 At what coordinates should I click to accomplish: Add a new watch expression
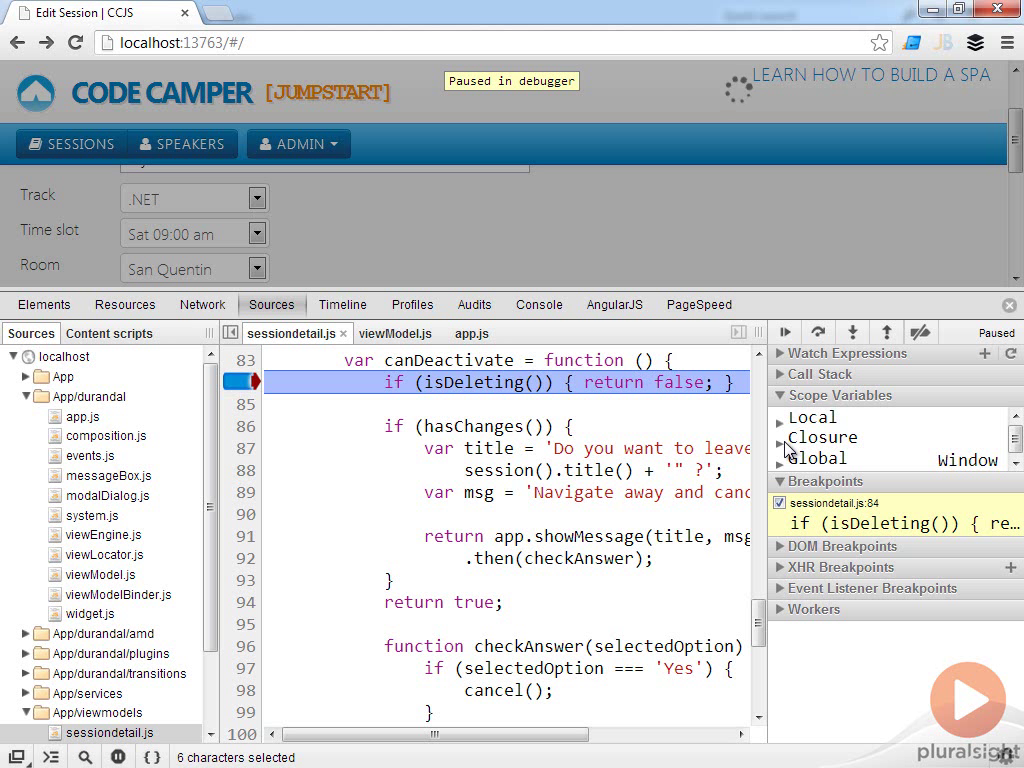985,354
